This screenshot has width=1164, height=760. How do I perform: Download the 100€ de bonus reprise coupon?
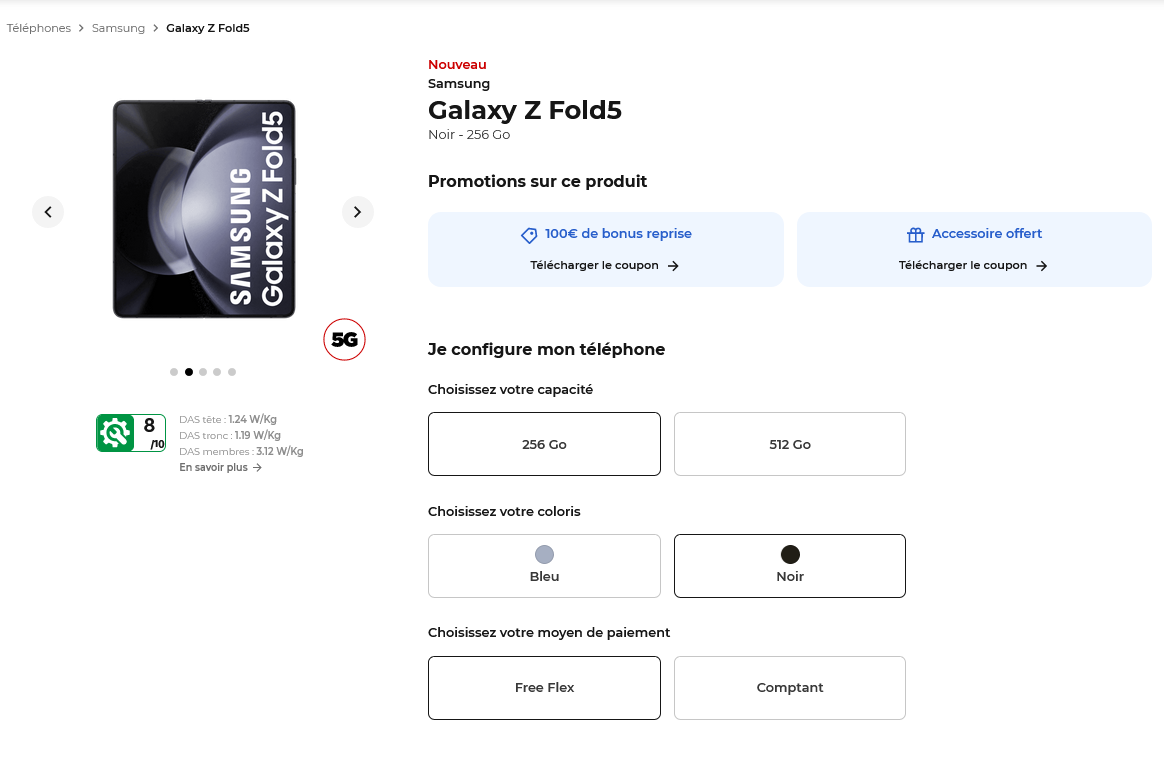click(595, 266)
